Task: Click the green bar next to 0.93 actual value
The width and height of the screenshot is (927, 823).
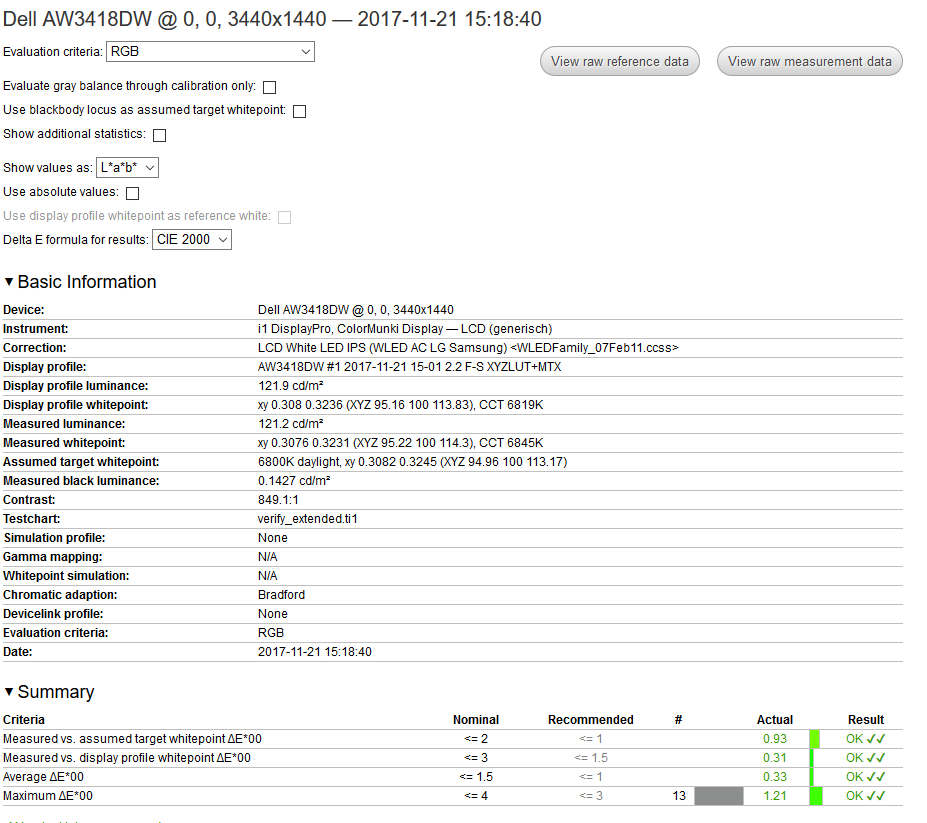Action: pos(814,739)
